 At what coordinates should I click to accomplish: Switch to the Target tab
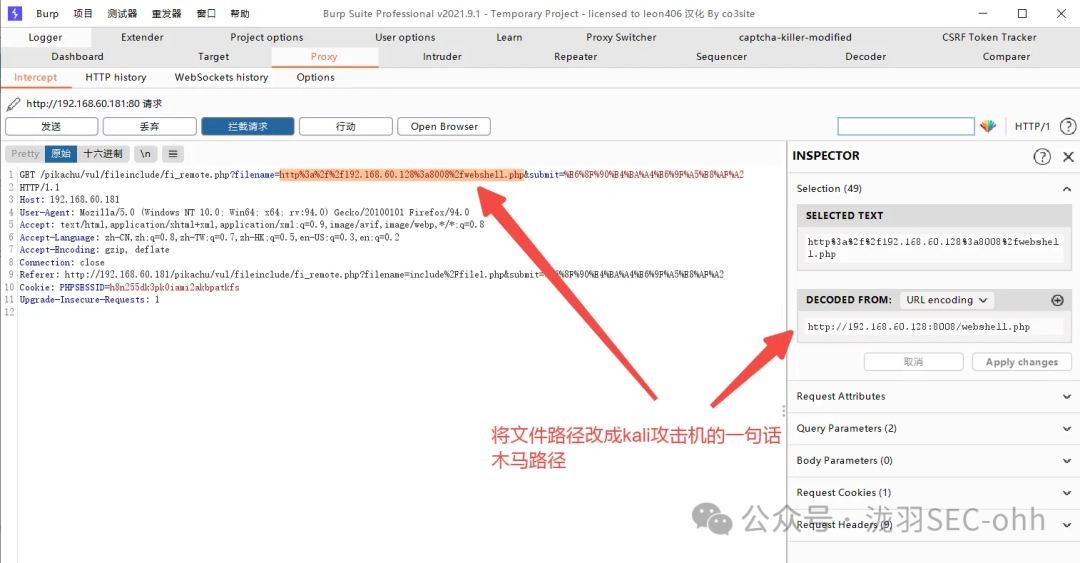(x=214, y=57)
